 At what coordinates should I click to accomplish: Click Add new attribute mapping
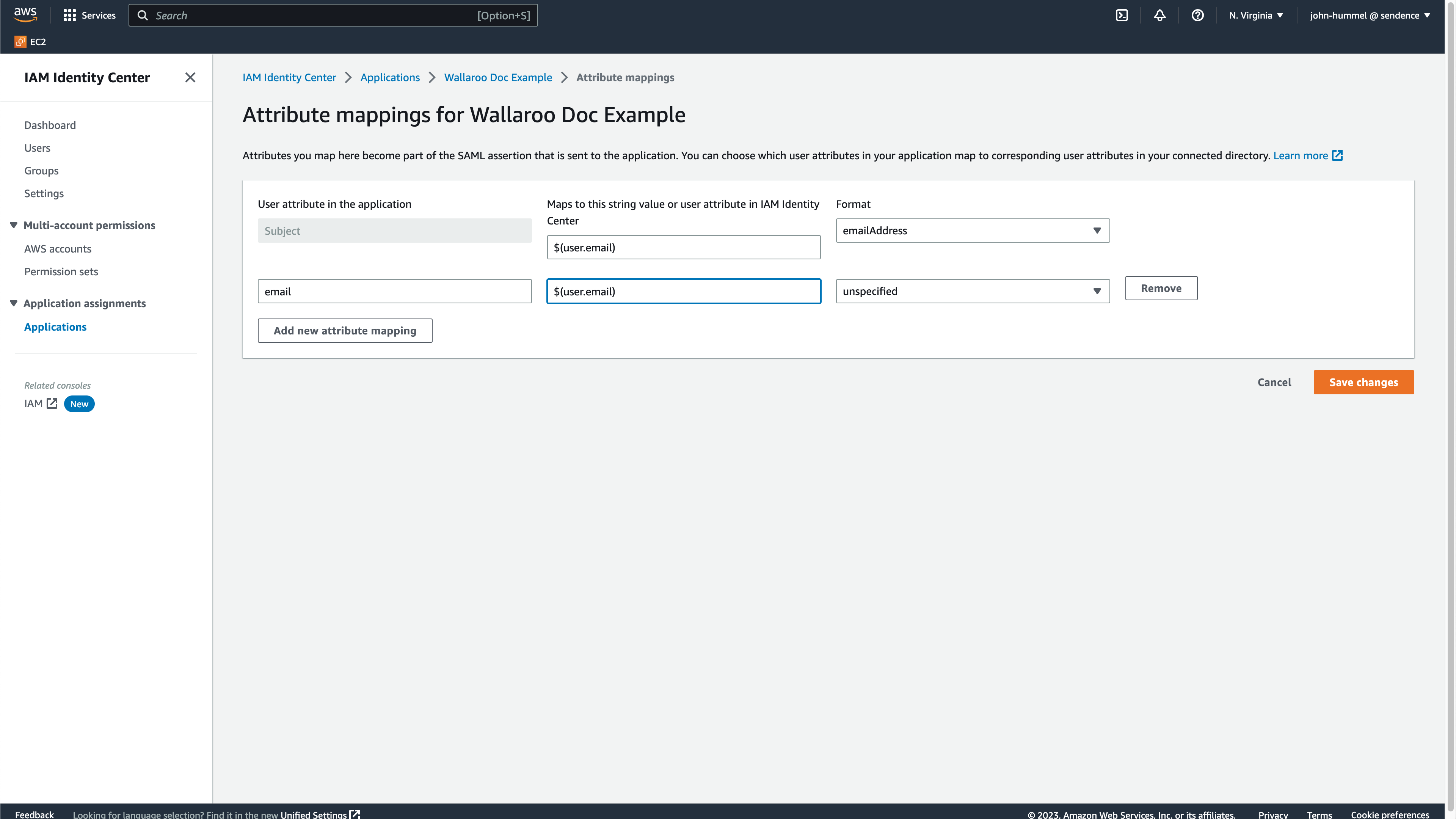click(x=345, y=331)
